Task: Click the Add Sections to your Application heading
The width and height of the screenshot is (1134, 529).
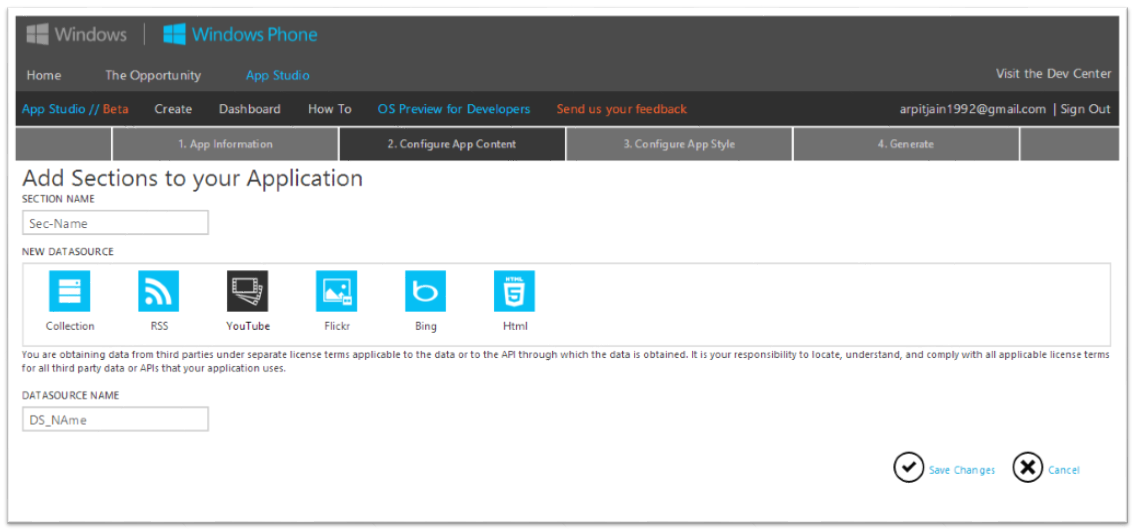Action: pyautogui.click(x=192, y=179)
